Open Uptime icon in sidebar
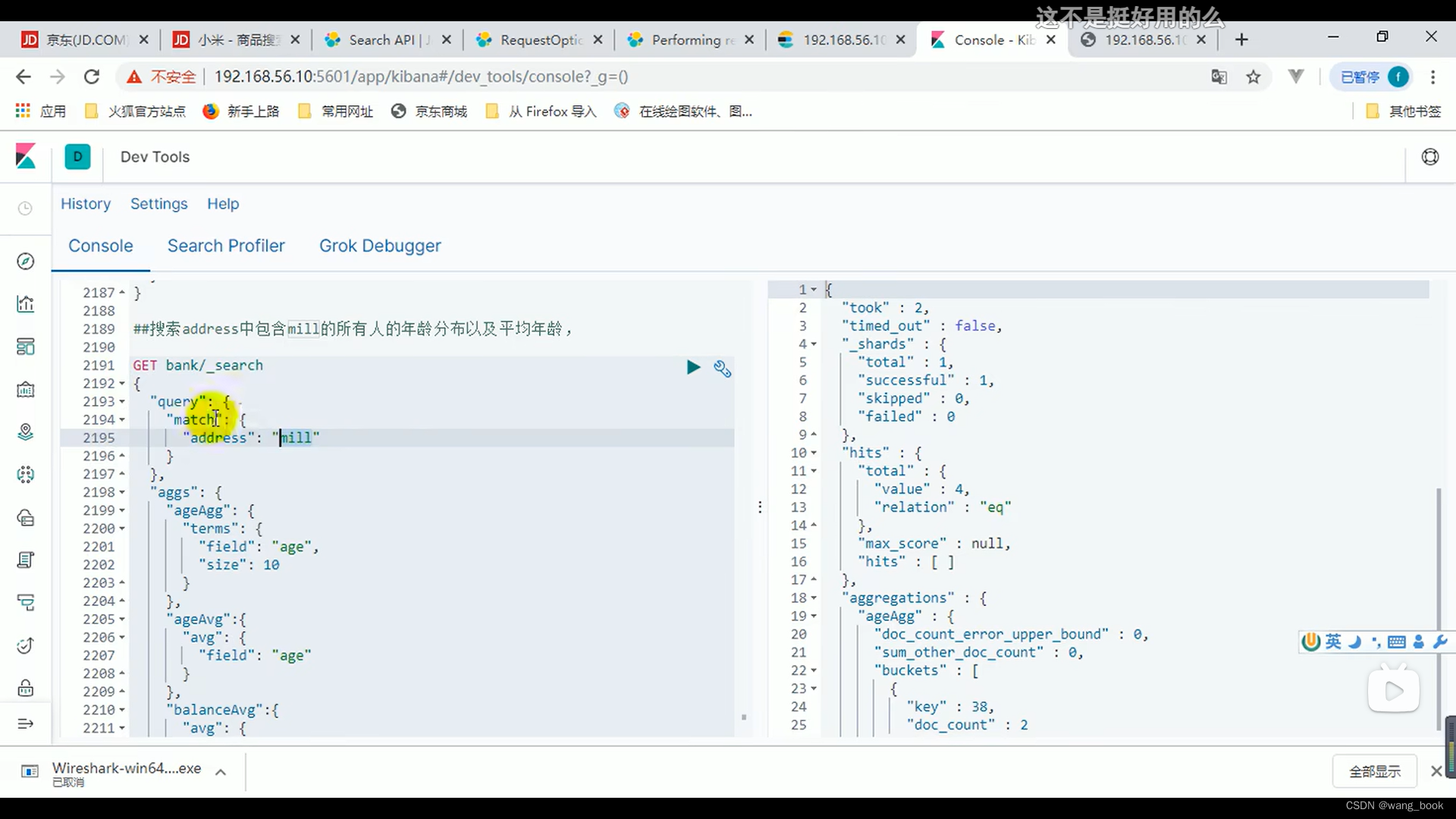This screenshot has height=819, width=1456. click(x=25, y=645)
